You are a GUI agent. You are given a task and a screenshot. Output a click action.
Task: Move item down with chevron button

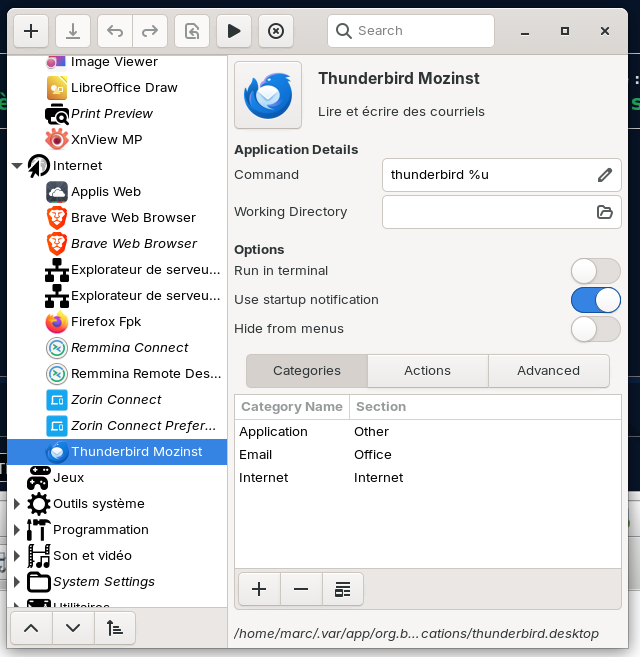[73, 628]
